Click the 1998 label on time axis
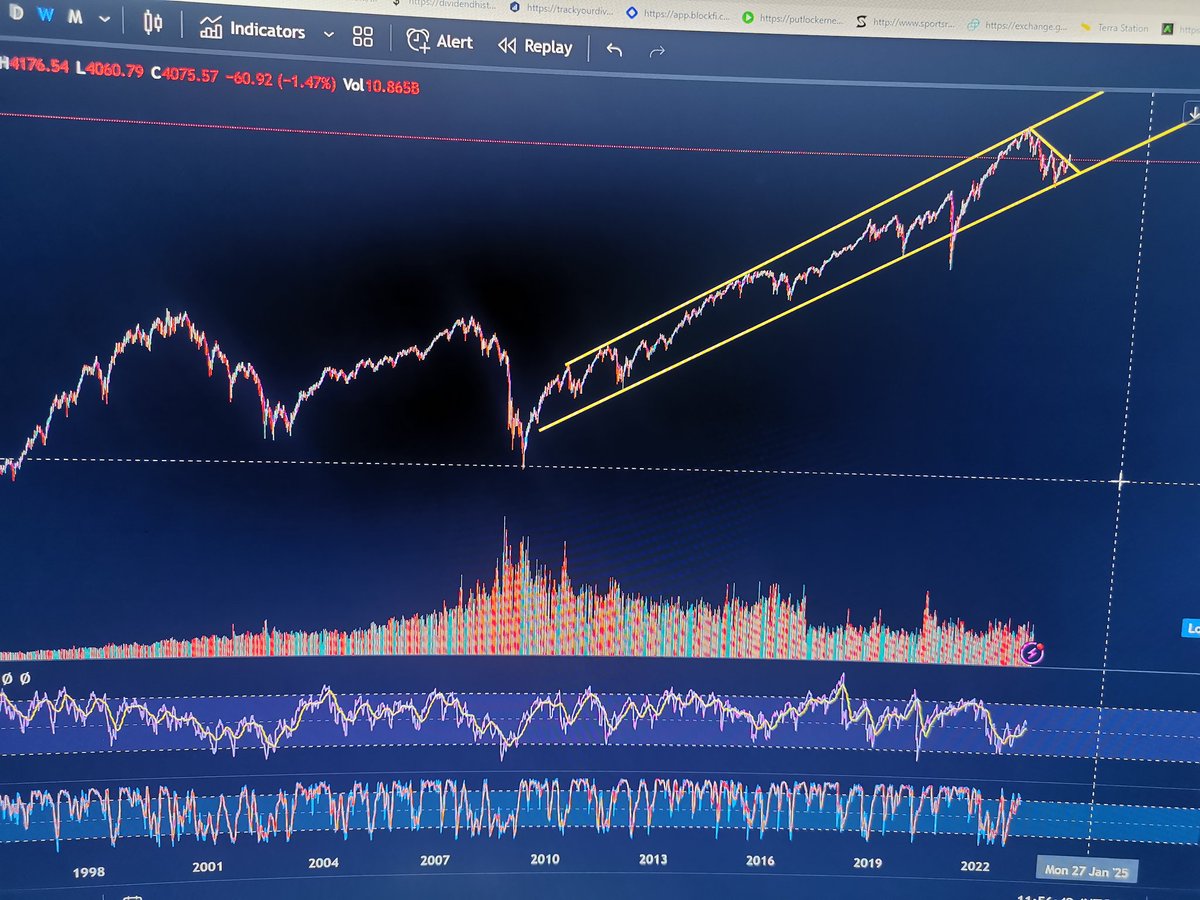The image size is (1200, 900). pyautogui.click(x=87, y=872)
